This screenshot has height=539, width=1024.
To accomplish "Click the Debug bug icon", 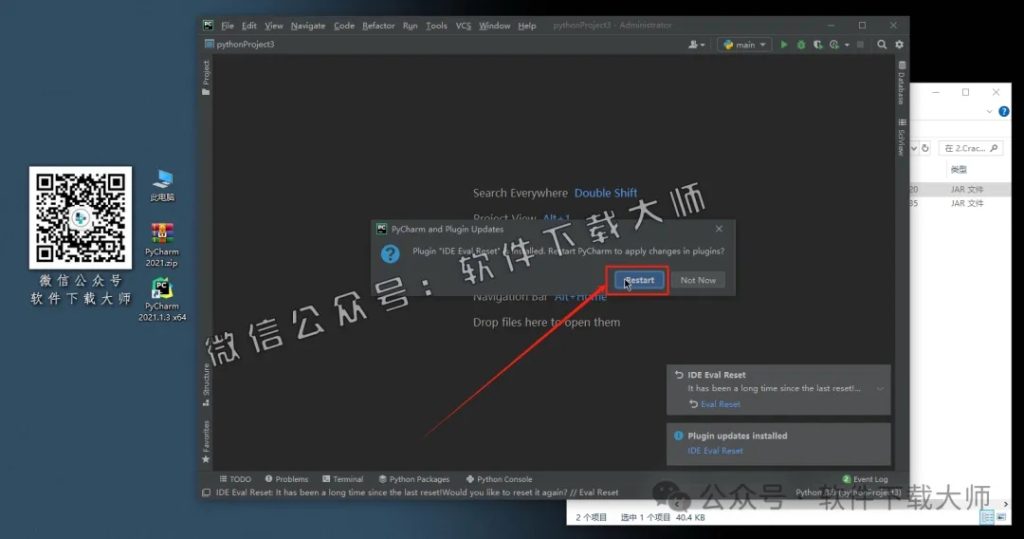I will coord(801,44).
